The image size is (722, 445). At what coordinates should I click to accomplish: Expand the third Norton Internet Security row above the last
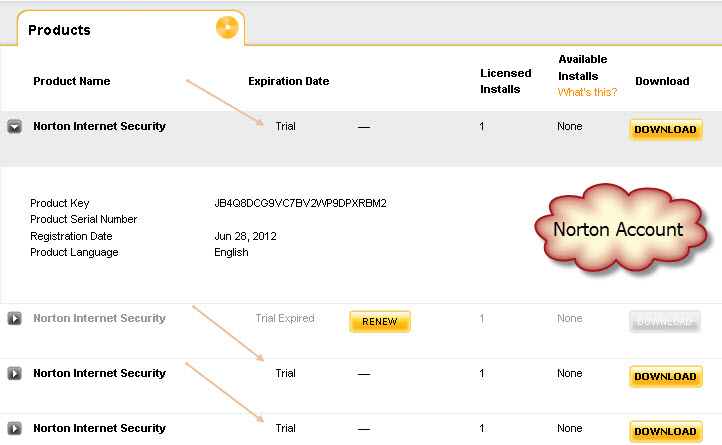click(x=15, y=373)
